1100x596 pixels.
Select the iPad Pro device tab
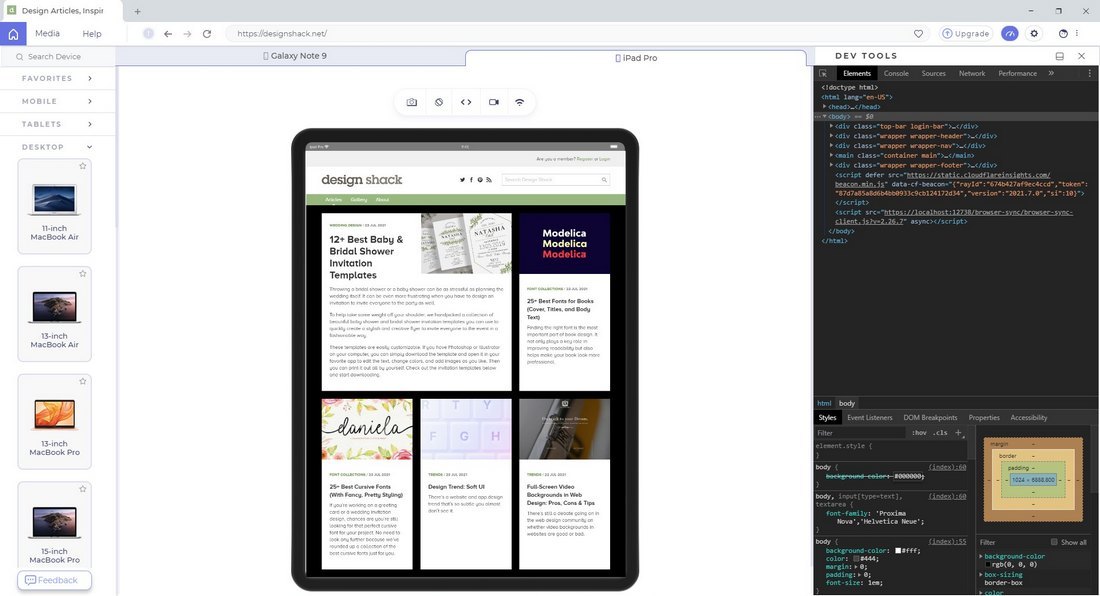coord(636,58)
